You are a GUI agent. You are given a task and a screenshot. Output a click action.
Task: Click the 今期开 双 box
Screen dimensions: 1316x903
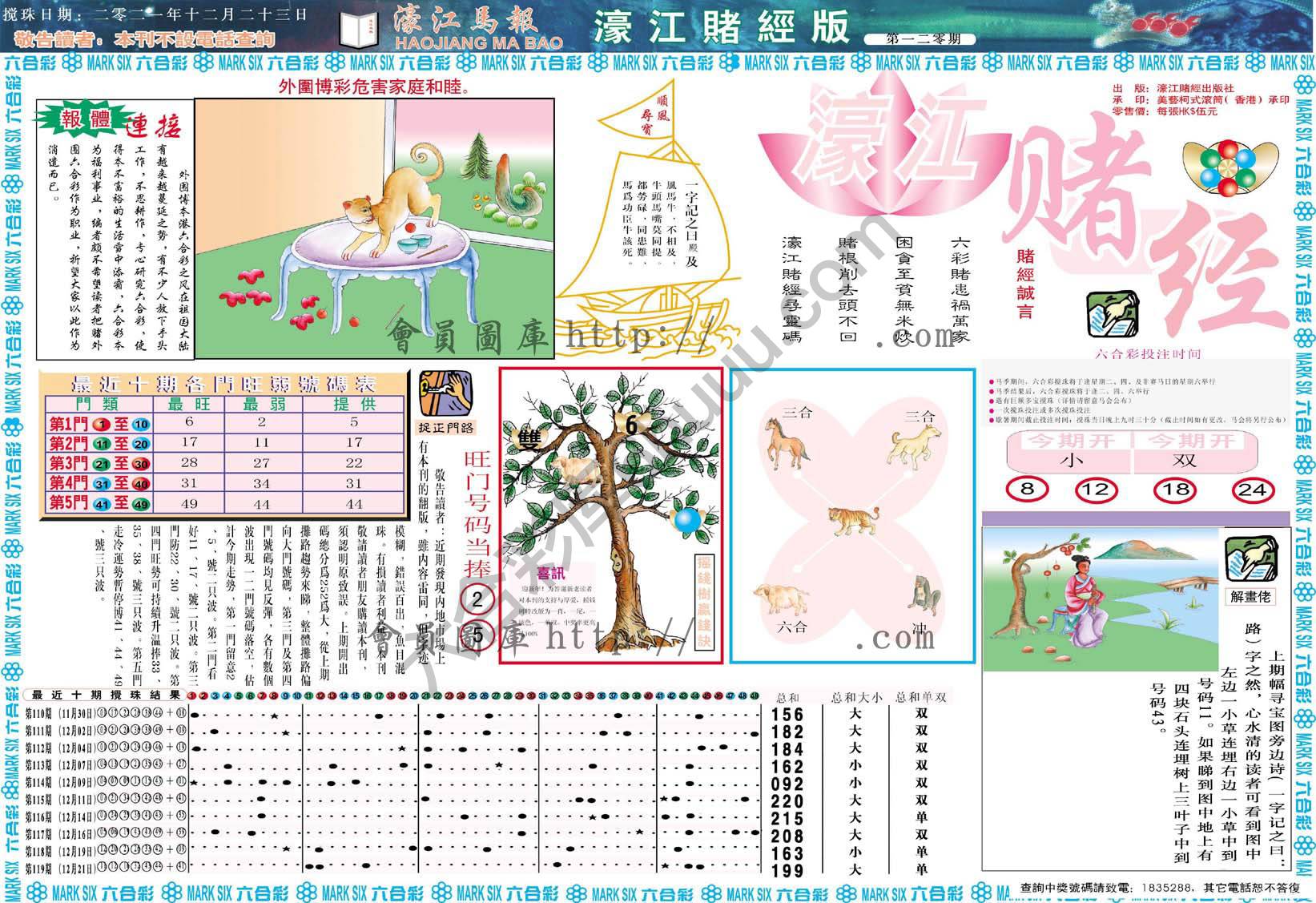click(x=1195, y=450)
